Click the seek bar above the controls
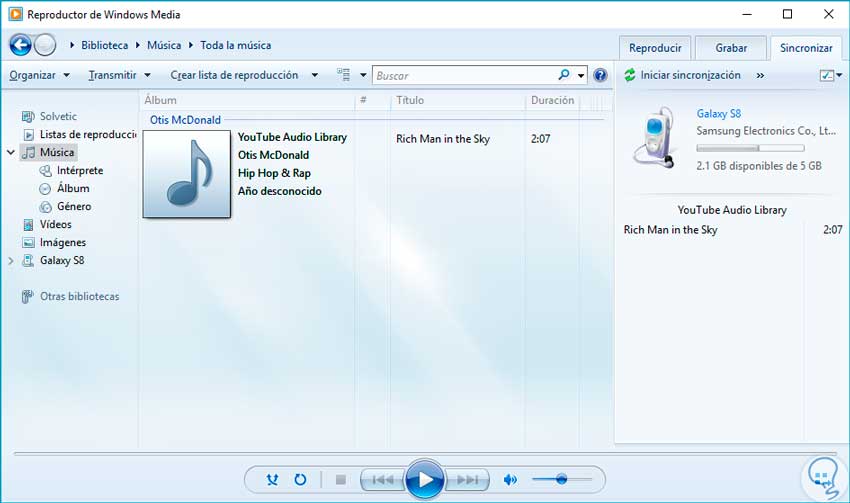Viewport: 850px width, 503px height. [x=425, y=454]
